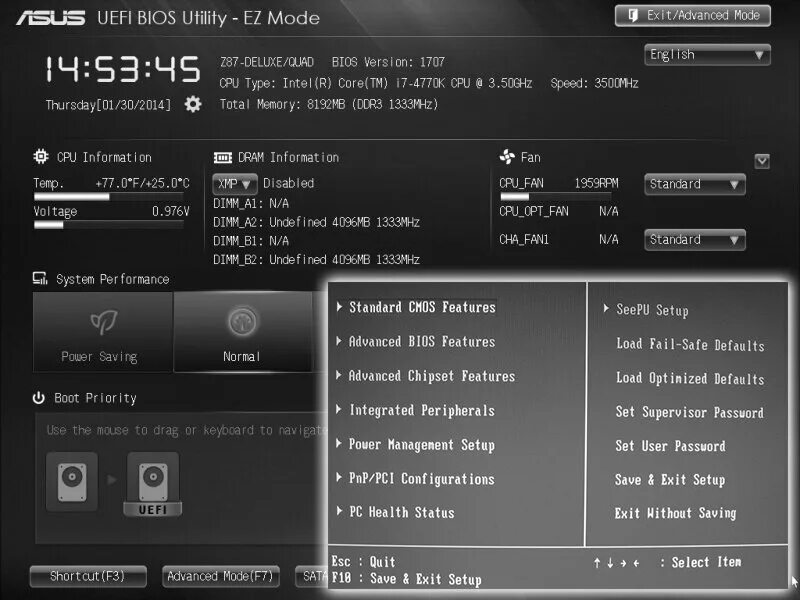Click the CPU_OPT_FAN label
Screen dimensions: 800x600
534,211
